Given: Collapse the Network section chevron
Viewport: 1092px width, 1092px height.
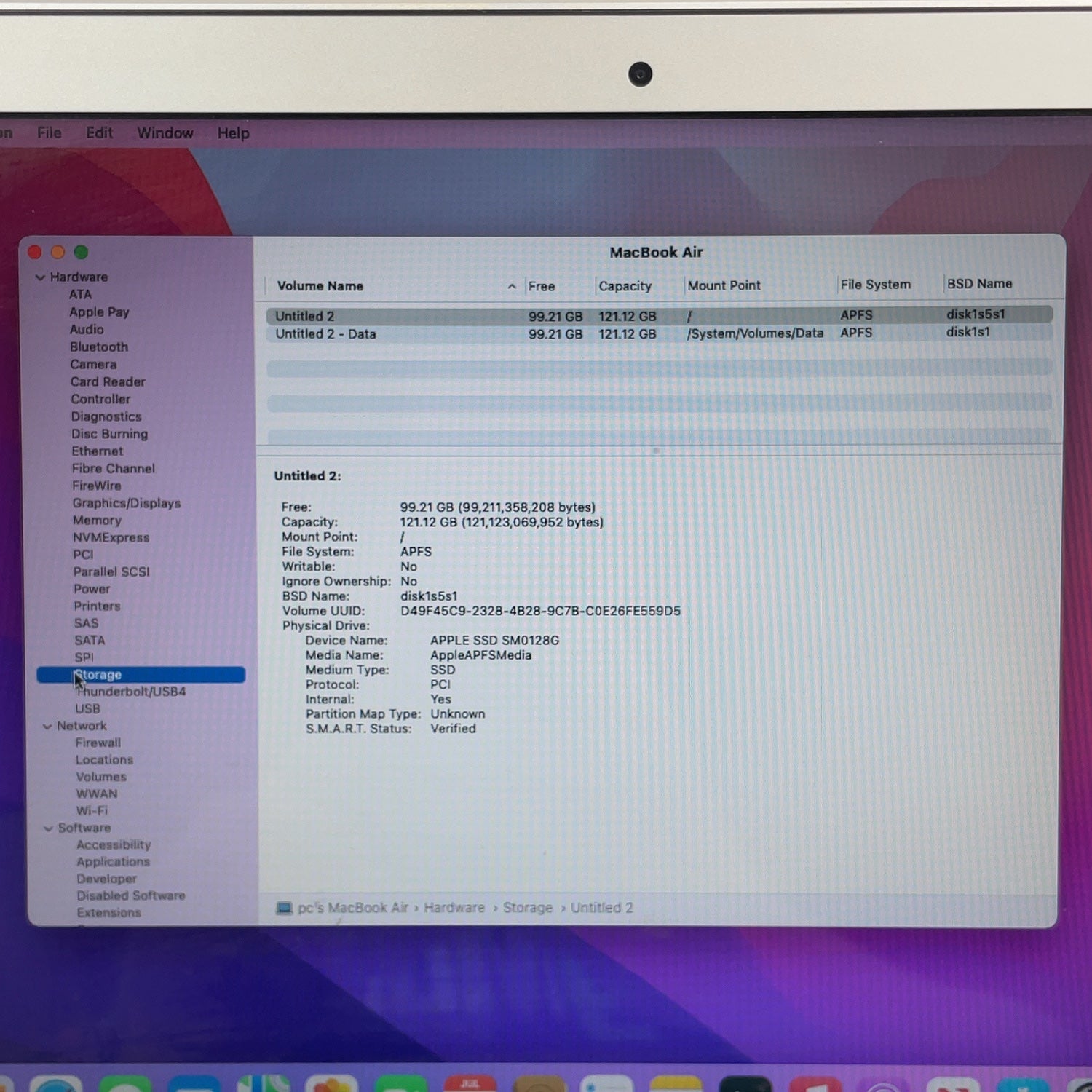Looking at the screenshot, I should (x=47, y=727).
